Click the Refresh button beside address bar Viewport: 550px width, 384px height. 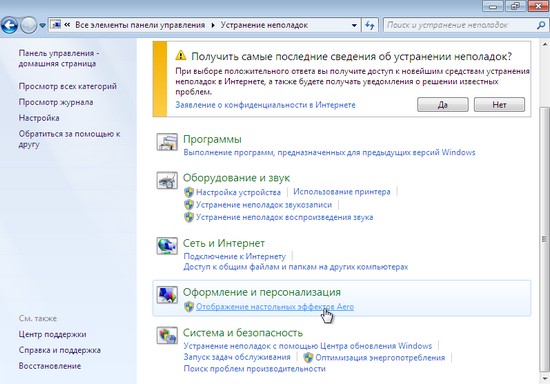[x=370, y=25]
